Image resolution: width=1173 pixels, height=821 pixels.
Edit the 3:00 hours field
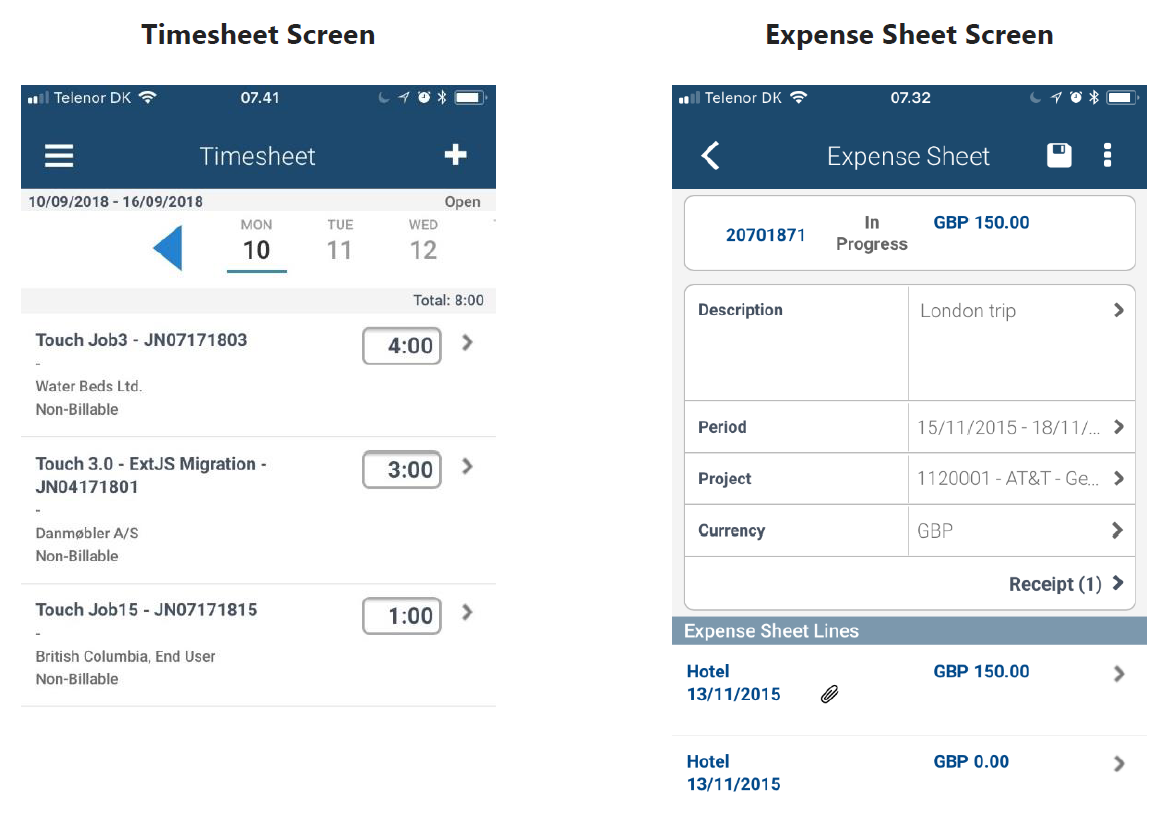click(x=402, y=470)
